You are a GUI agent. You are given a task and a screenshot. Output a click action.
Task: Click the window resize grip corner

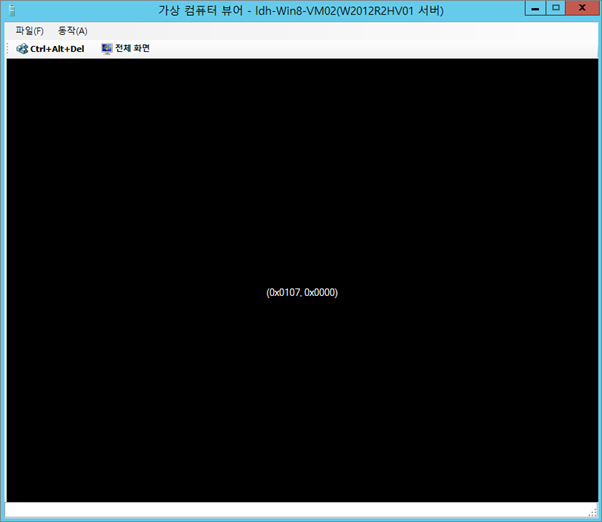(x=594, y=512)
